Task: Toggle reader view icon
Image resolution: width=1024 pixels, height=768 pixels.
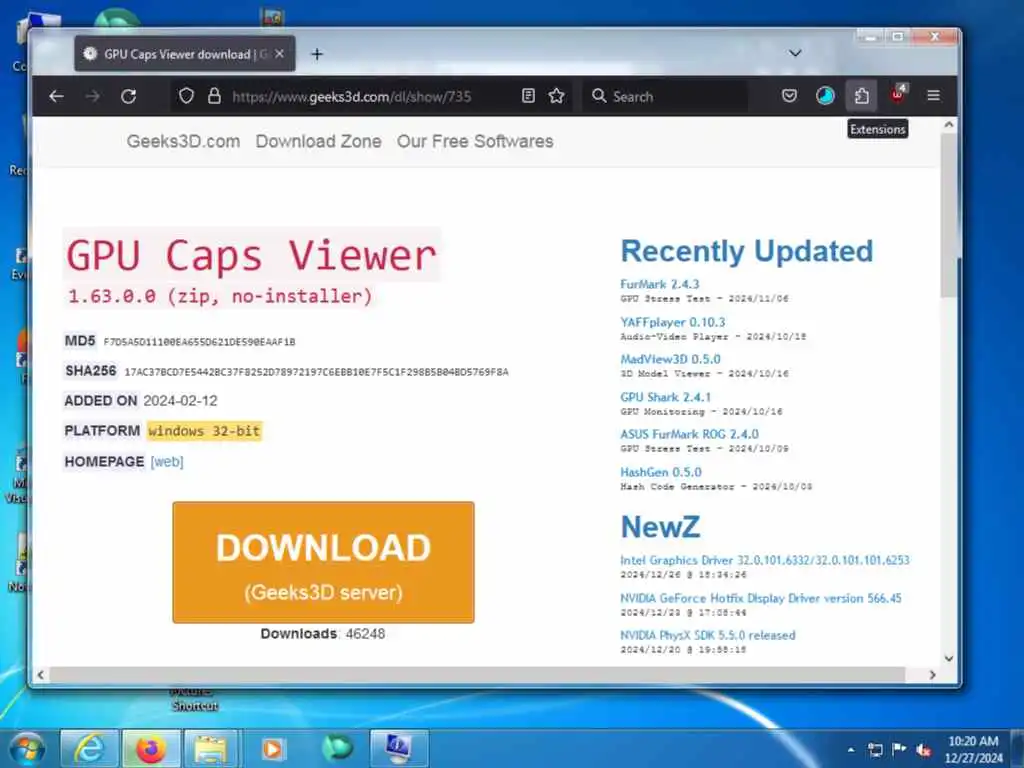Action: point(528,96)
